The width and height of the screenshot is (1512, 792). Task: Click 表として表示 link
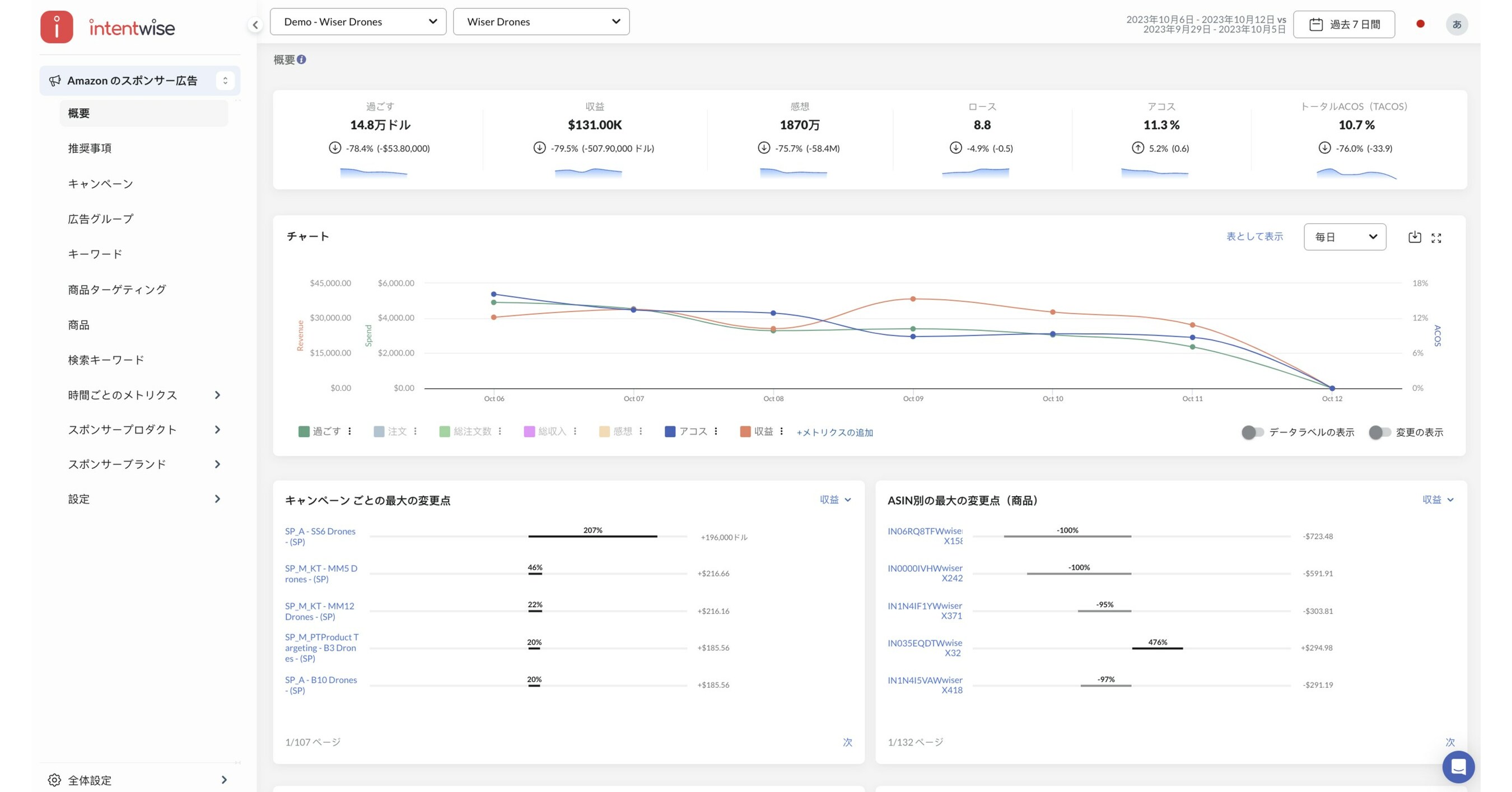pos(1254,236)
